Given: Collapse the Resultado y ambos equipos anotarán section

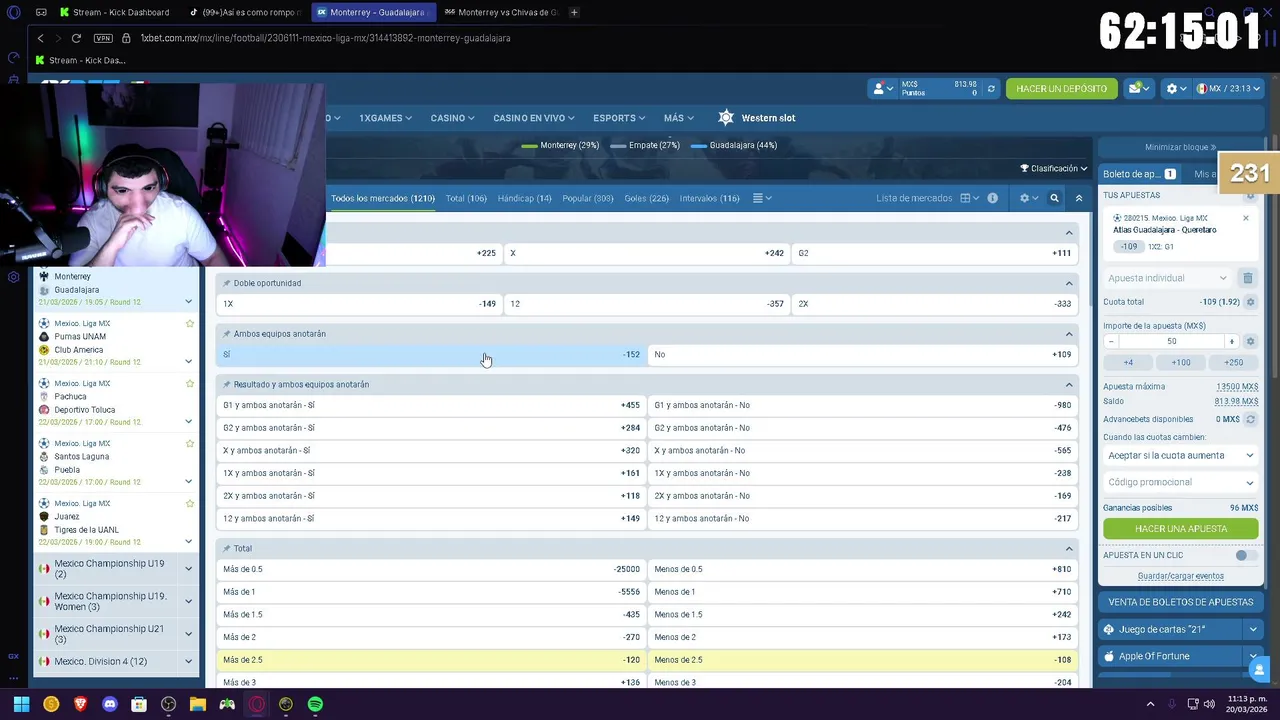Looking at the screenshot, I should click(x=1069, y=384).
